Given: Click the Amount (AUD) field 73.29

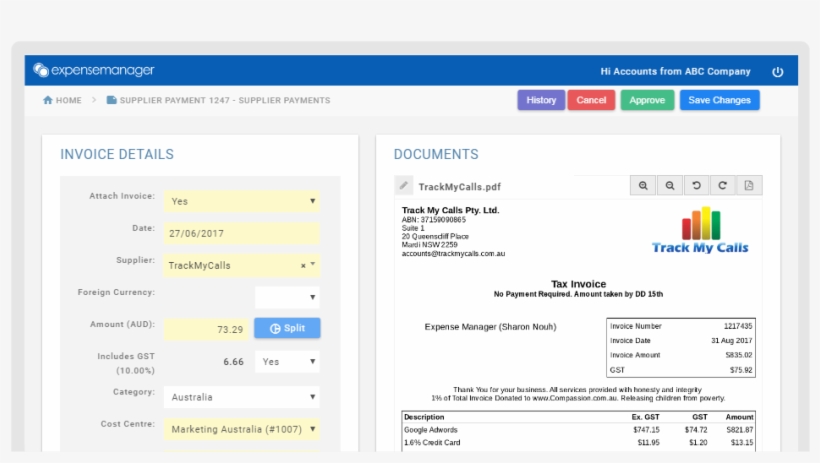Looking at the screenshot, I should coord(207,329).
